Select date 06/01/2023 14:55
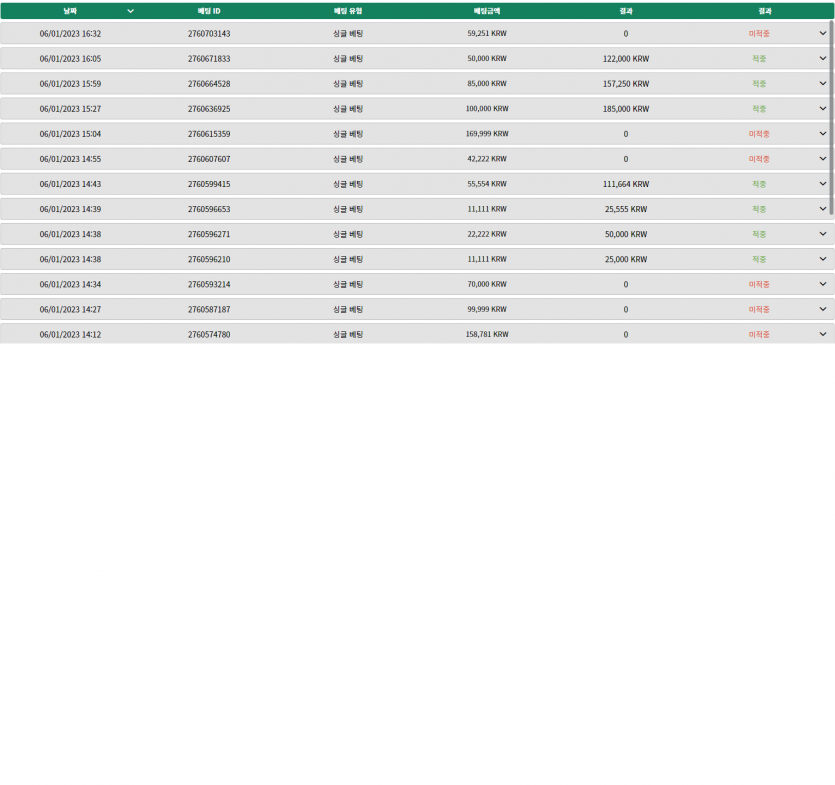The width and height of the screenshot is (835, 785). (x=70, y=159)
